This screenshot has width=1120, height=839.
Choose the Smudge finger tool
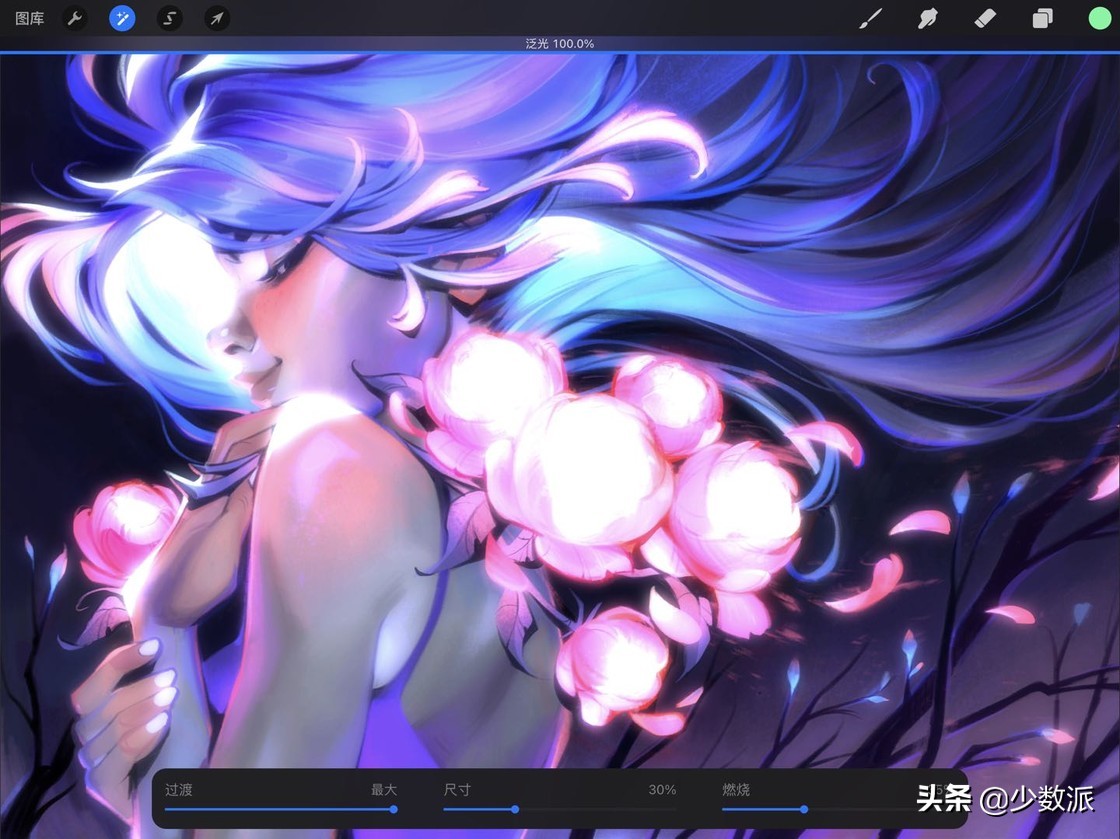click(x=928, y=19)
